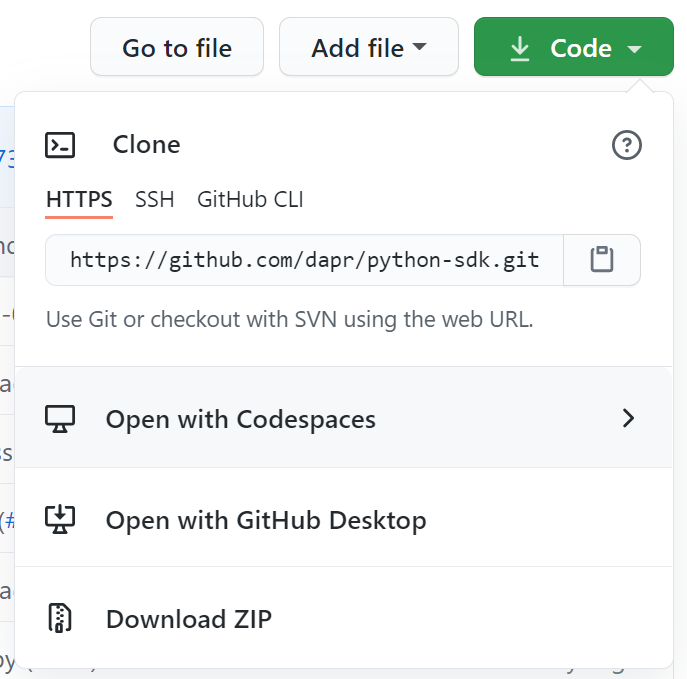
Task: Click the repository clone URL field
Action: click(x=304, y=260)
